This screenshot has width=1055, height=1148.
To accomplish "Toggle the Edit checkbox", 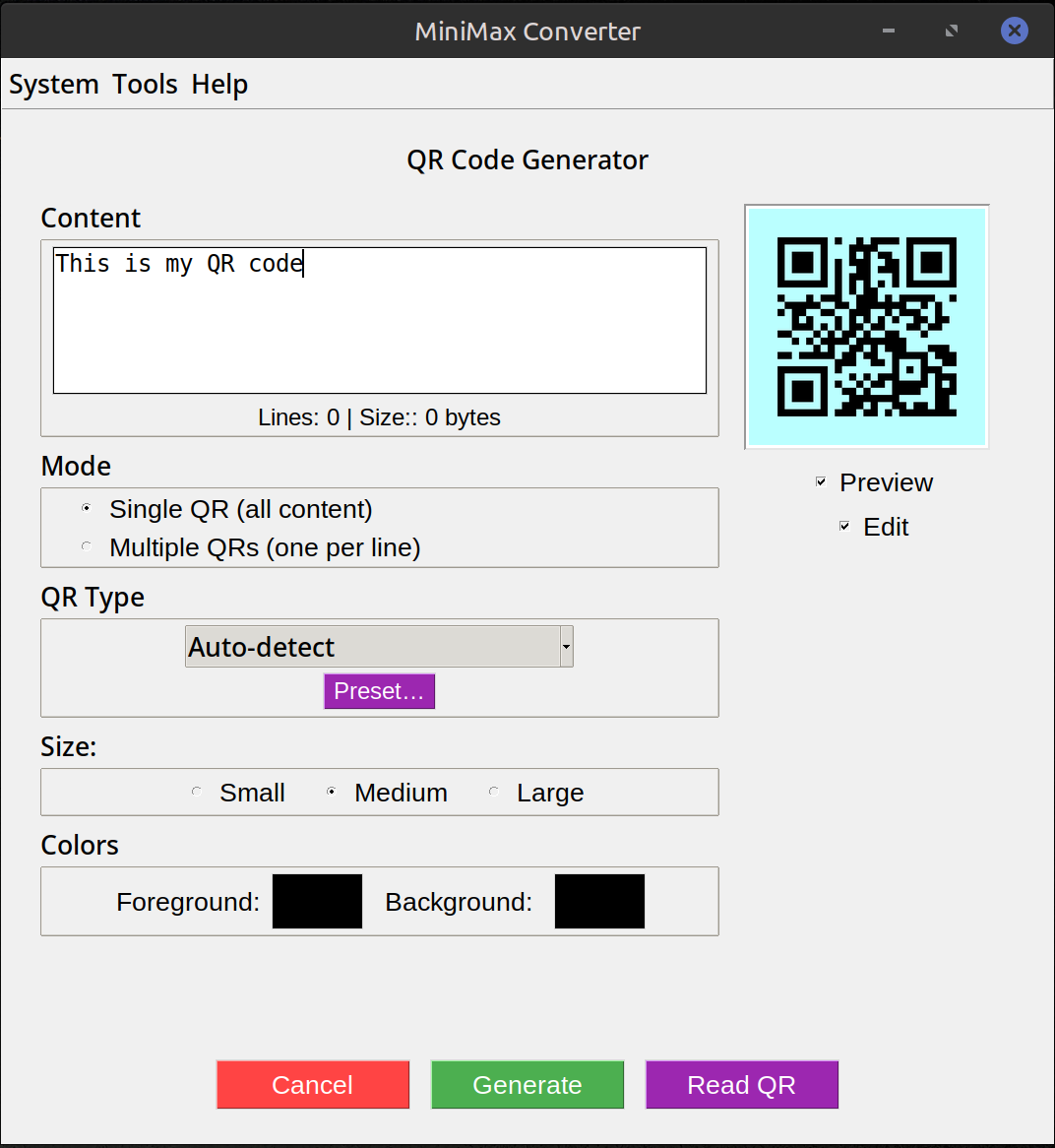I will tap(844, 527).
